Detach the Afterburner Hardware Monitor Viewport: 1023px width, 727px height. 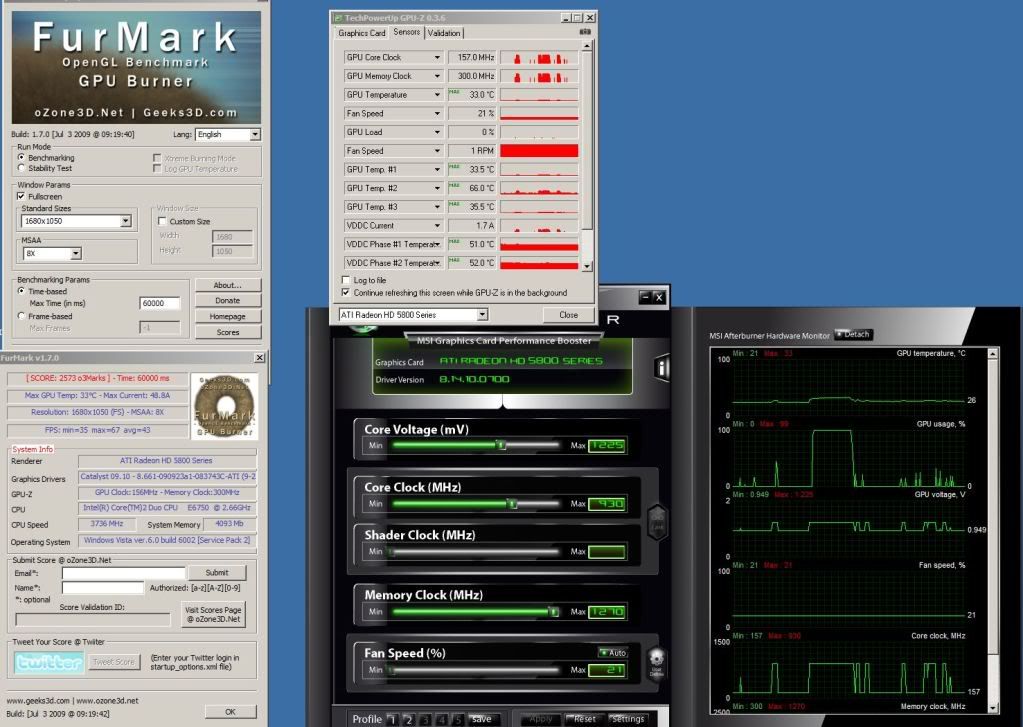tap(853, 334)
